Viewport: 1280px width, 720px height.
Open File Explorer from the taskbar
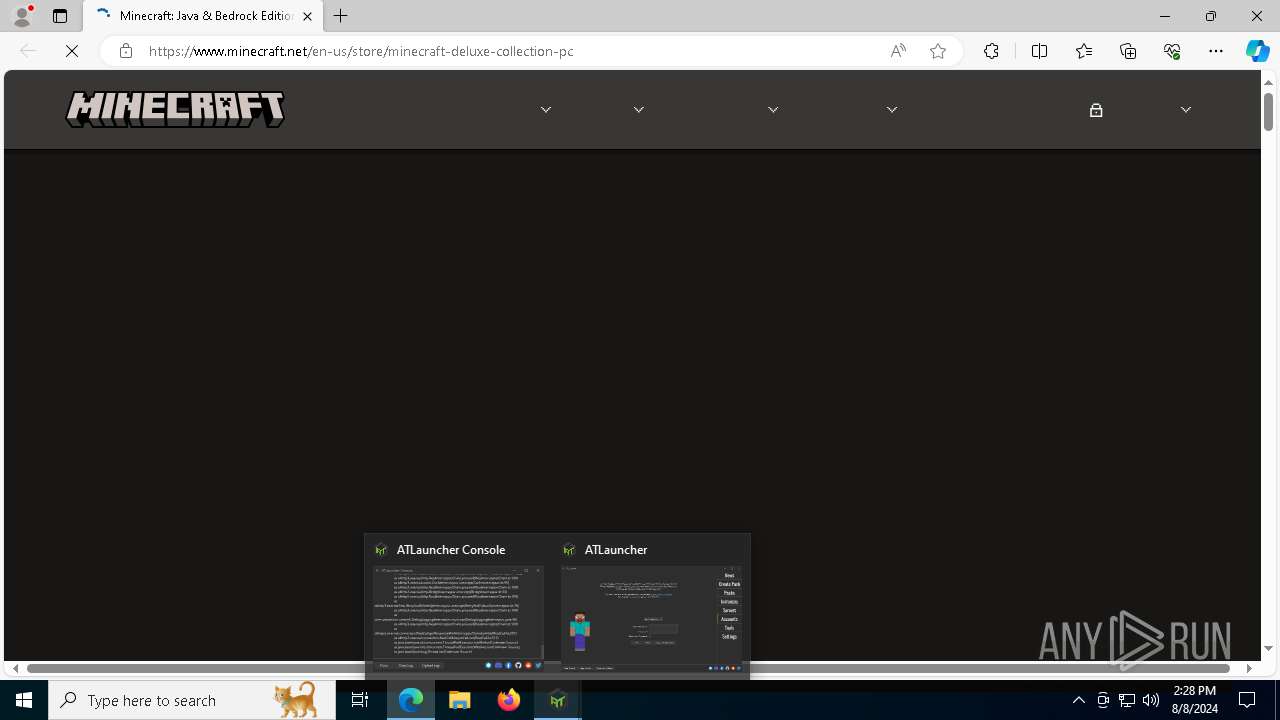(460, 700)
